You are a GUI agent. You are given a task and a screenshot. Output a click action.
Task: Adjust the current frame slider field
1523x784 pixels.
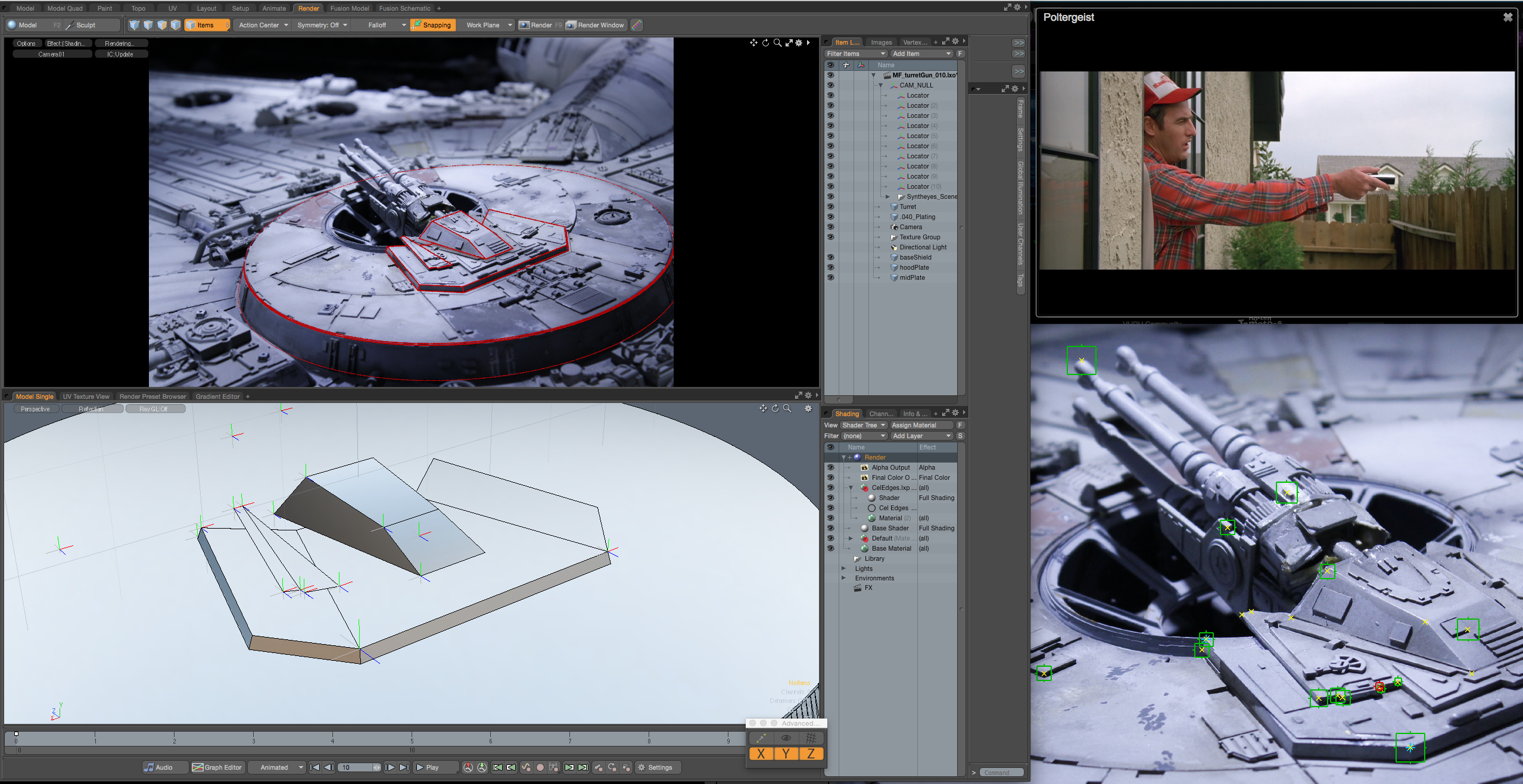pos(359,767)
